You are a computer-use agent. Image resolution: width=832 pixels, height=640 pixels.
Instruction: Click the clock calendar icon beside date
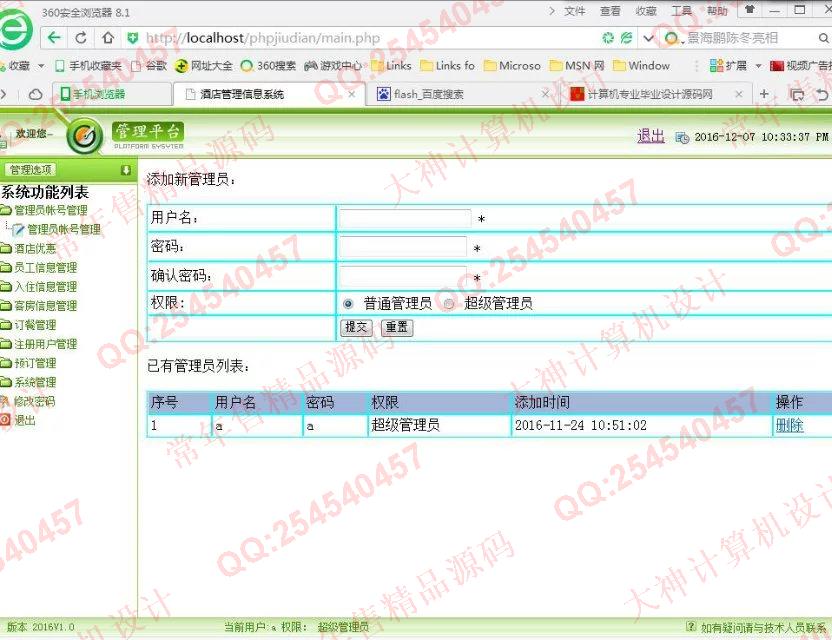click(x=682, y=138)
